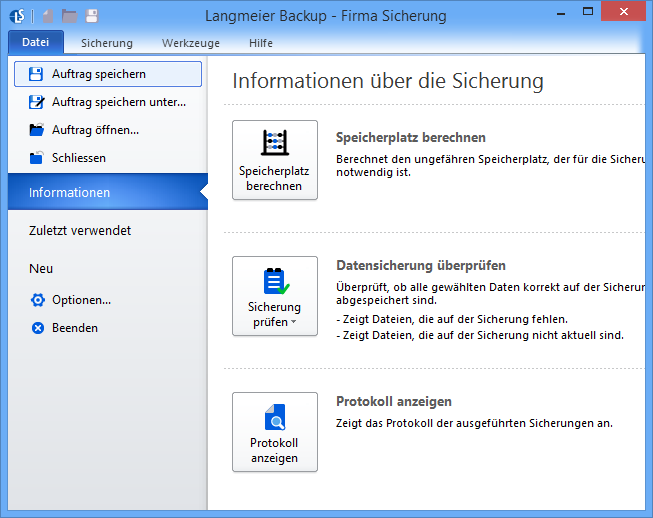Viewport: 653px width, 518px height.
Task: Show the Zuletzt verwendet list
Action: [x=80, y=231]
